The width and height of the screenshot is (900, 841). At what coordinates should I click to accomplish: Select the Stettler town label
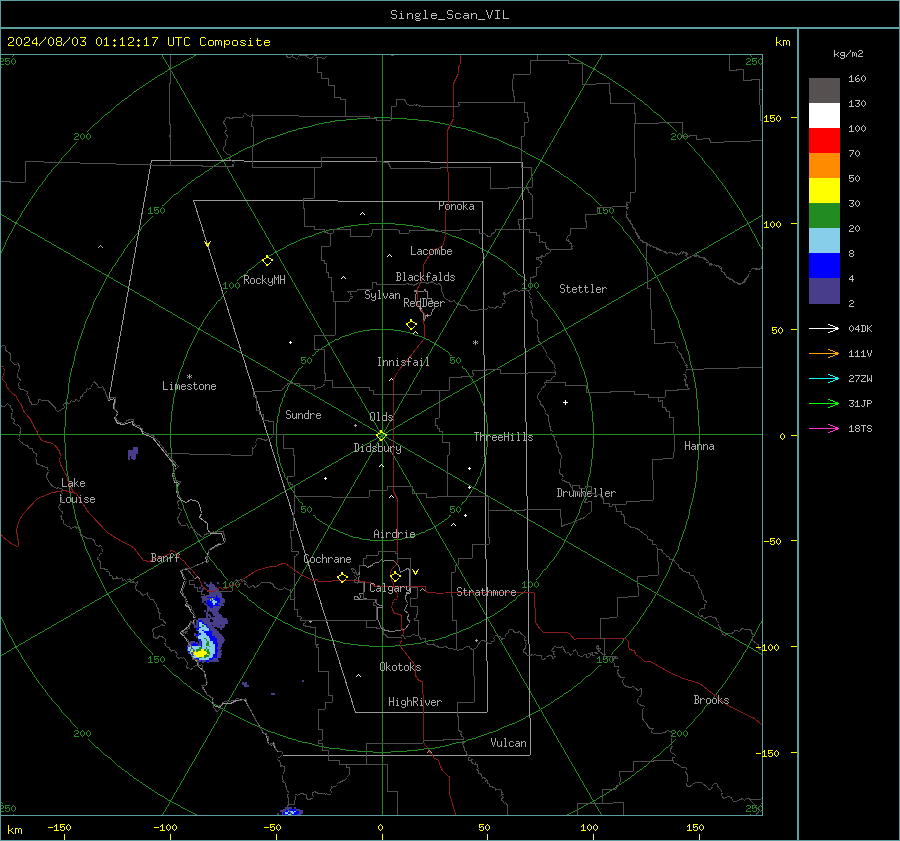(x=583, y=289)
